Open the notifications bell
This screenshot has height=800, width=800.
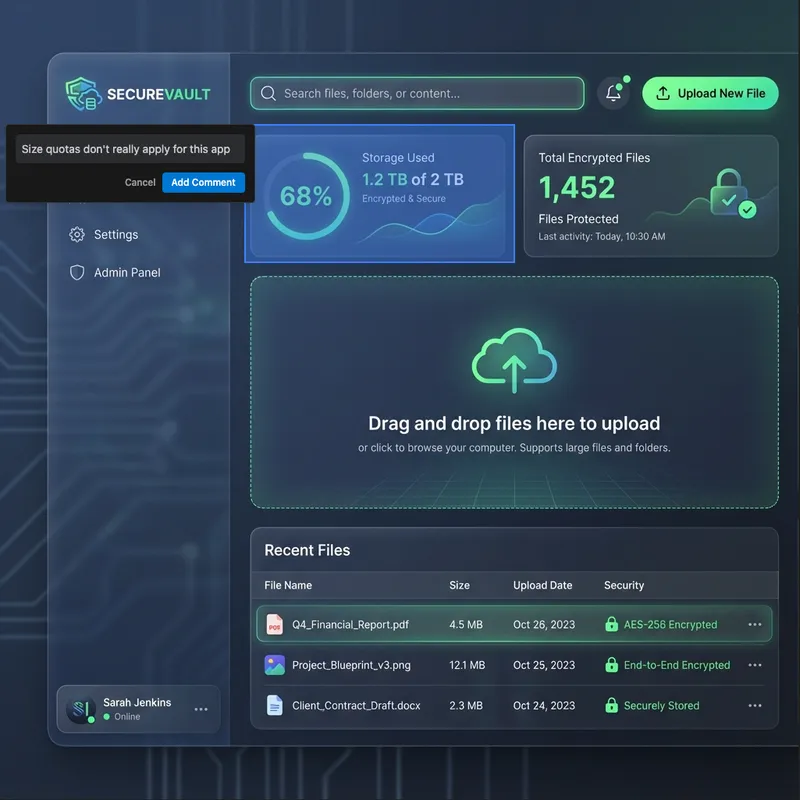[x=614, y=94]
